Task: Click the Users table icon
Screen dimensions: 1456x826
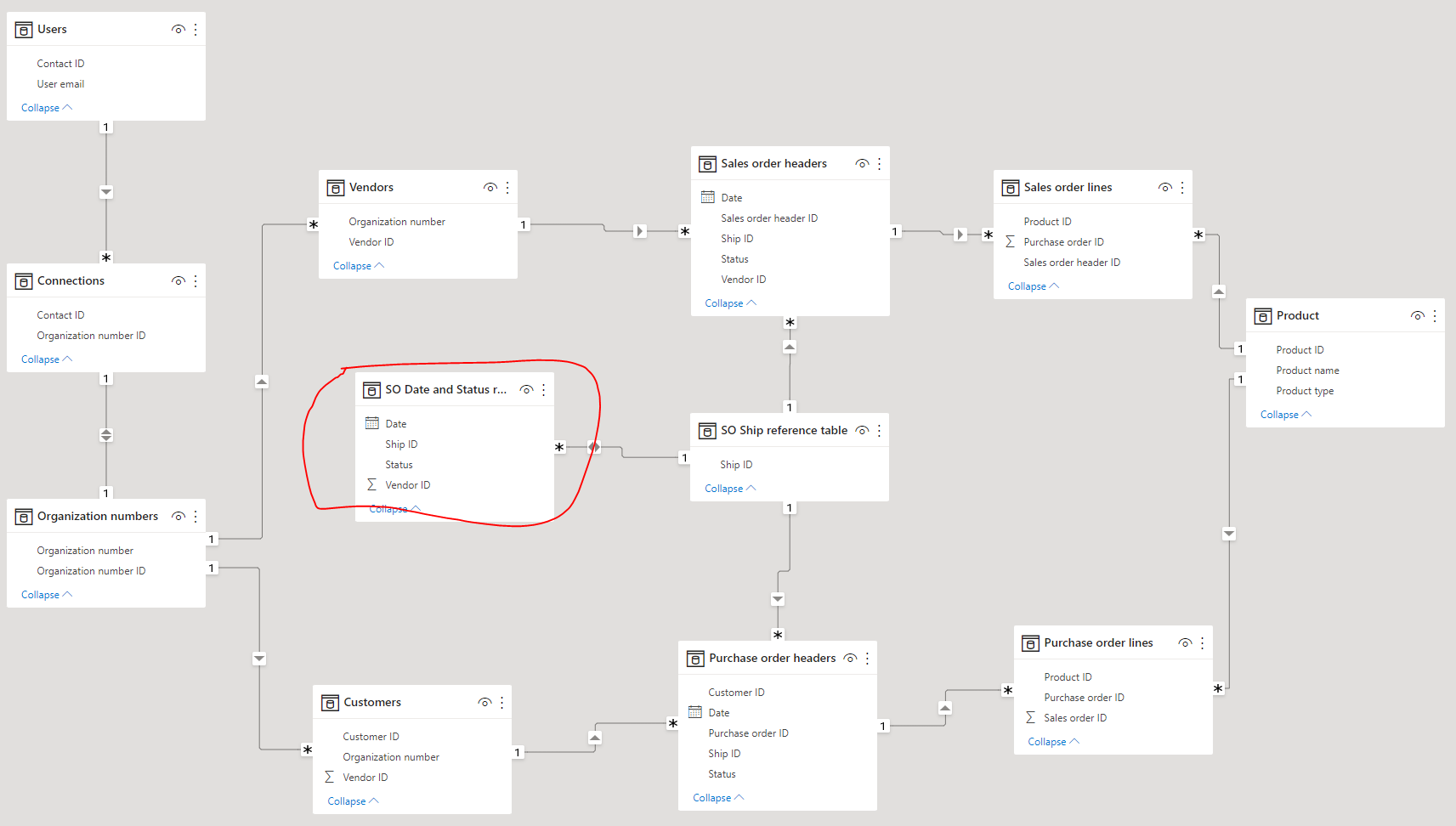Action: (x=24, y=30)
